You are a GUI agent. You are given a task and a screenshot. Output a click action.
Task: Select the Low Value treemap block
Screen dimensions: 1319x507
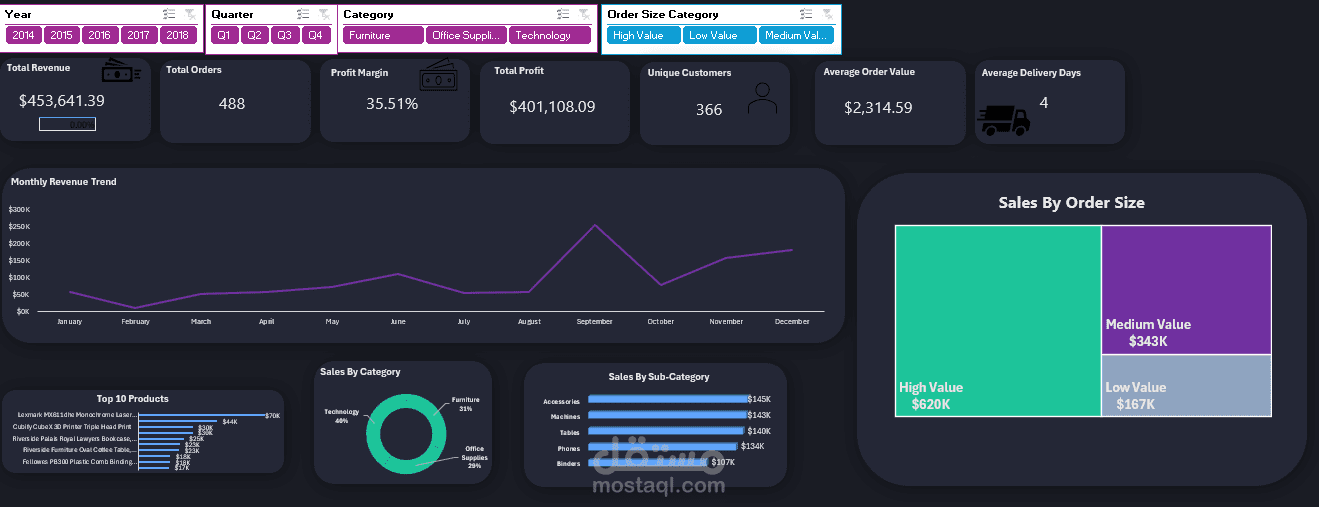[x=1187, y=386]
